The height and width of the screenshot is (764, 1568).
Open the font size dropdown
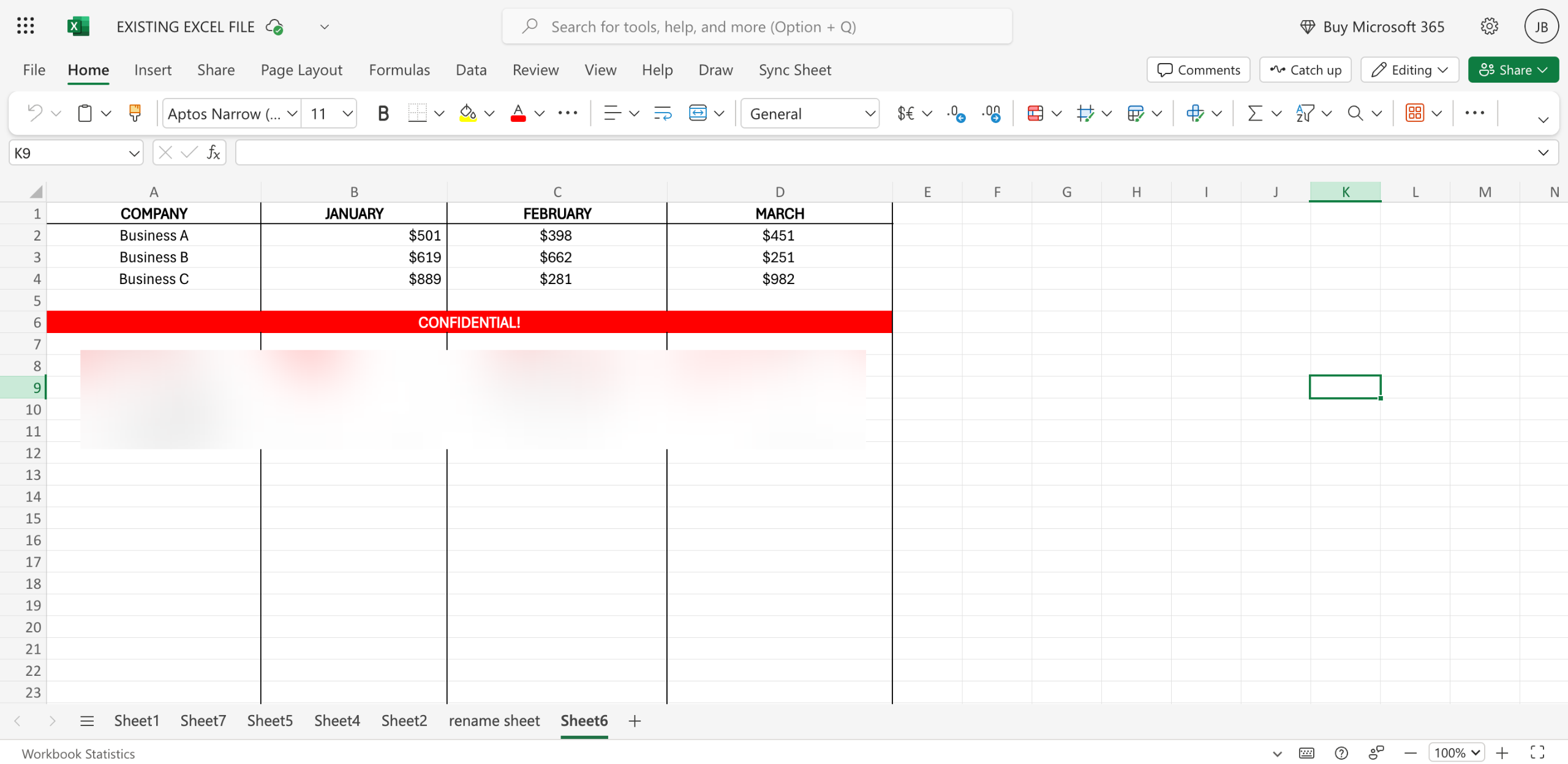(347, 114)
